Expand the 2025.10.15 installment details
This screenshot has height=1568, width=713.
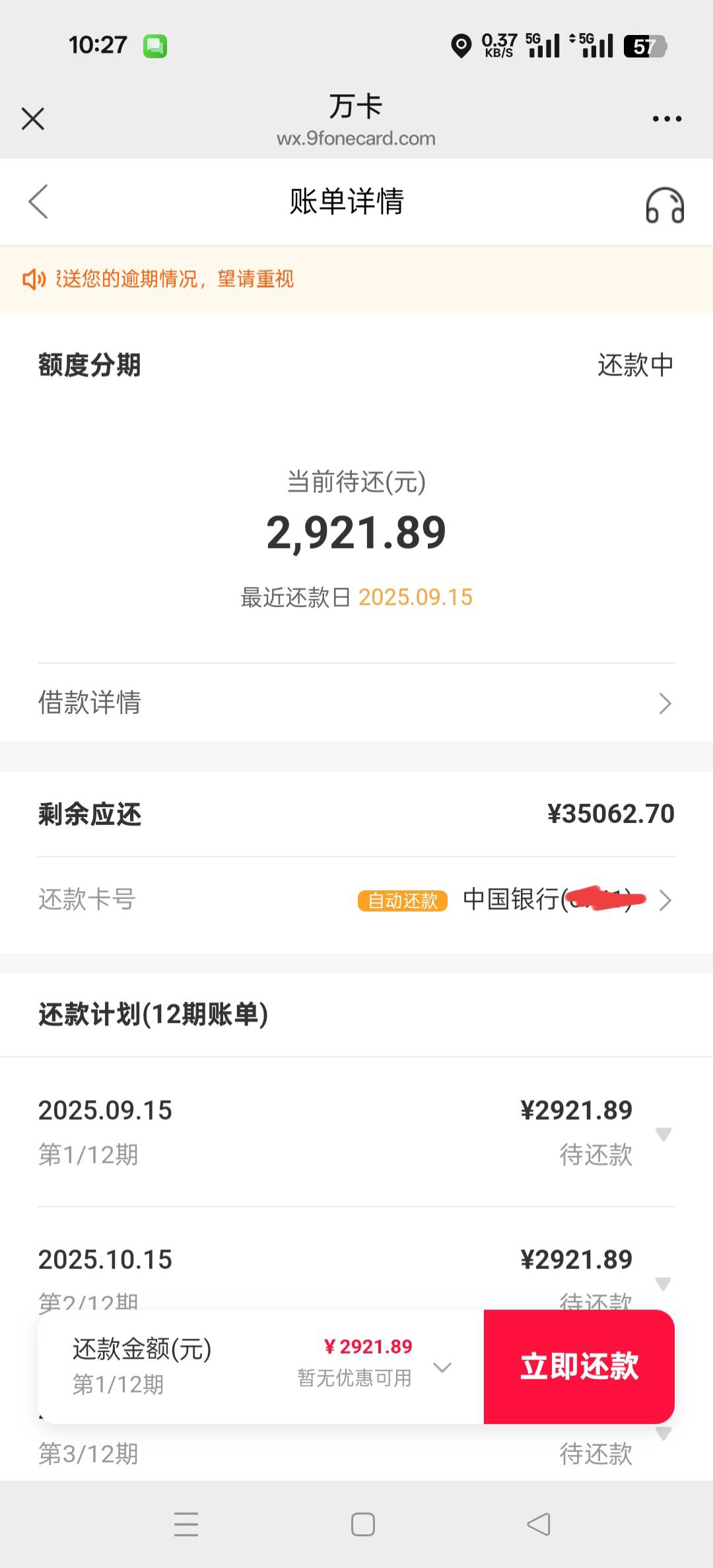point(663,1284)
